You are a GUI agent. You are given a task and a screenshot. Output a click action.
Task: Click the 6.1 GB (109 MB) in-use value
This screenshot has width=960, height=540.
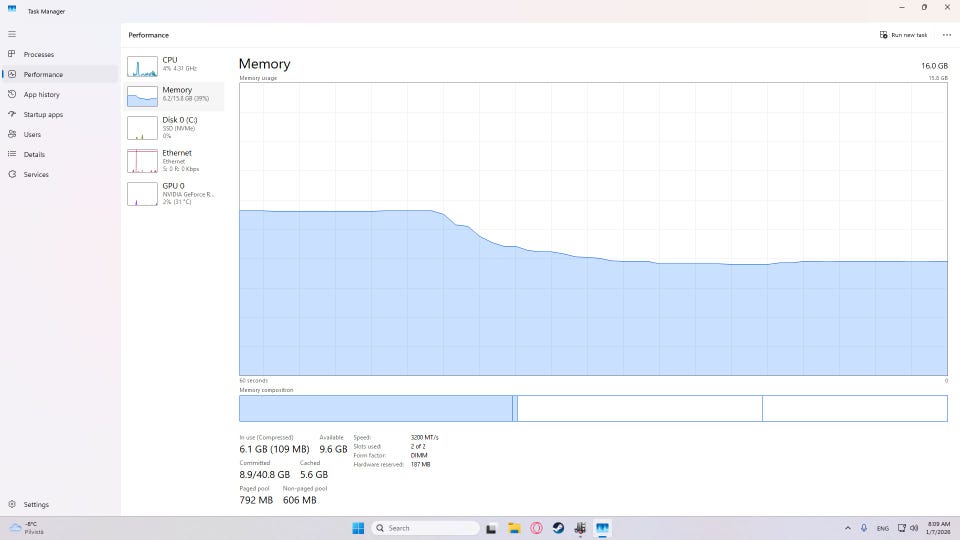[274, 449]
